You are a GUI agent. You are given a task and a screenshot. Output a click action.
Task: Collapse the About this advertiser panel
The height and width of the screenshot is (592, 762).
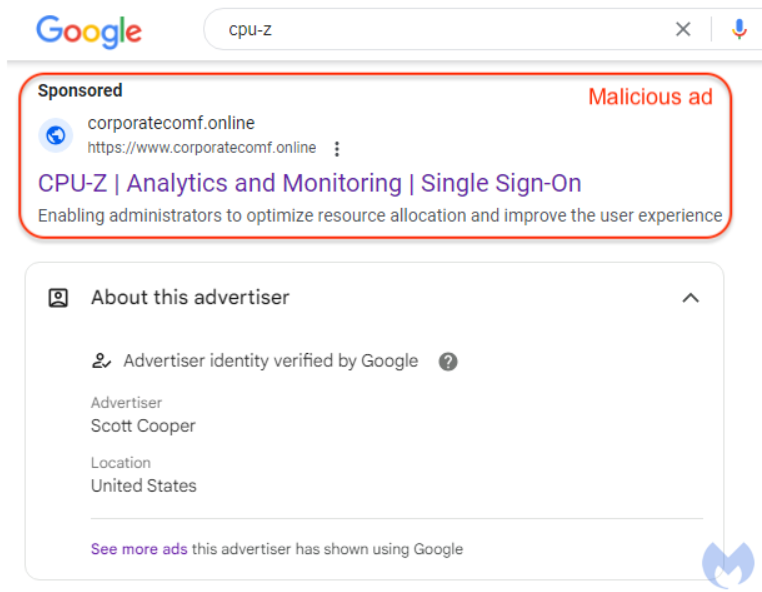click(x=690, y=297)
